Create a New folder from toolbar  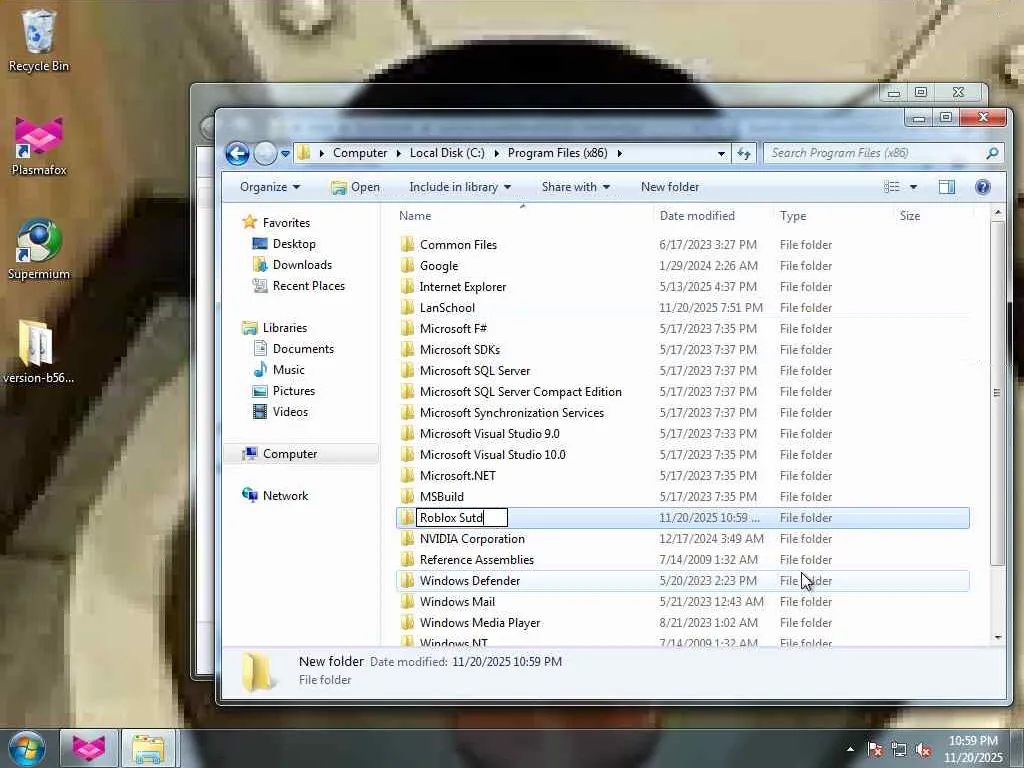670,187
